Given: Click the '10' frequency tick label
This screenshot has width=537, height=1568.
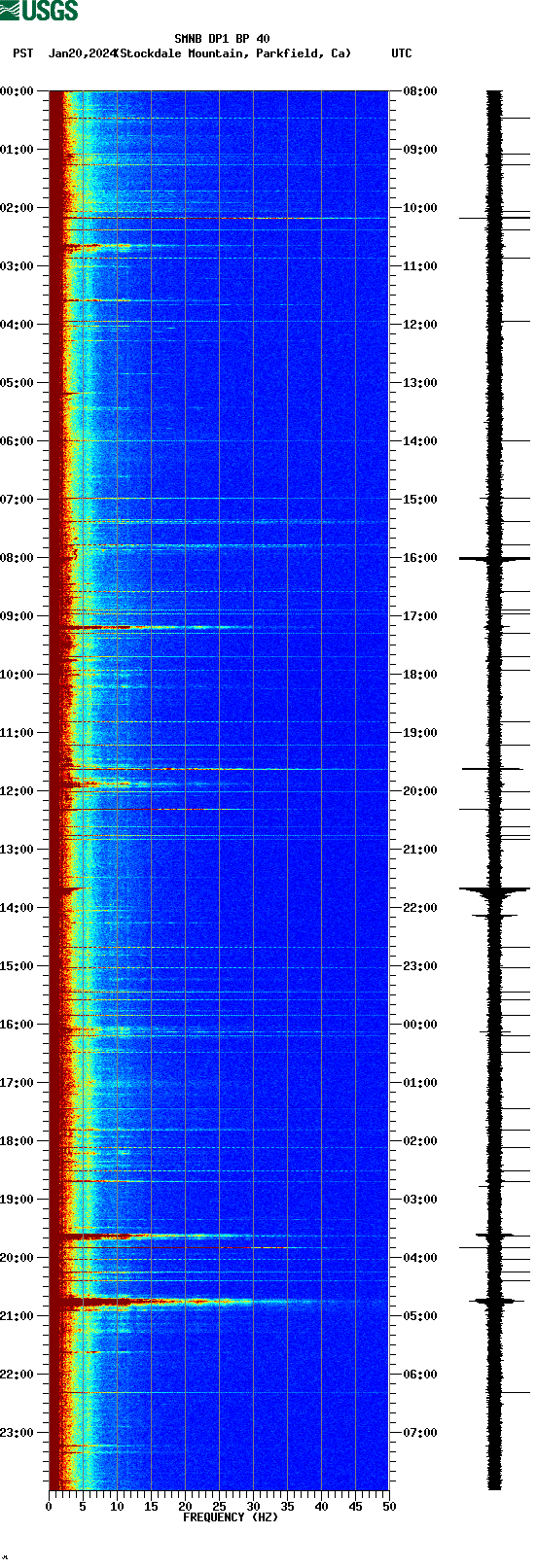Looking at the screenshot, I should [x=117, y=1508].
